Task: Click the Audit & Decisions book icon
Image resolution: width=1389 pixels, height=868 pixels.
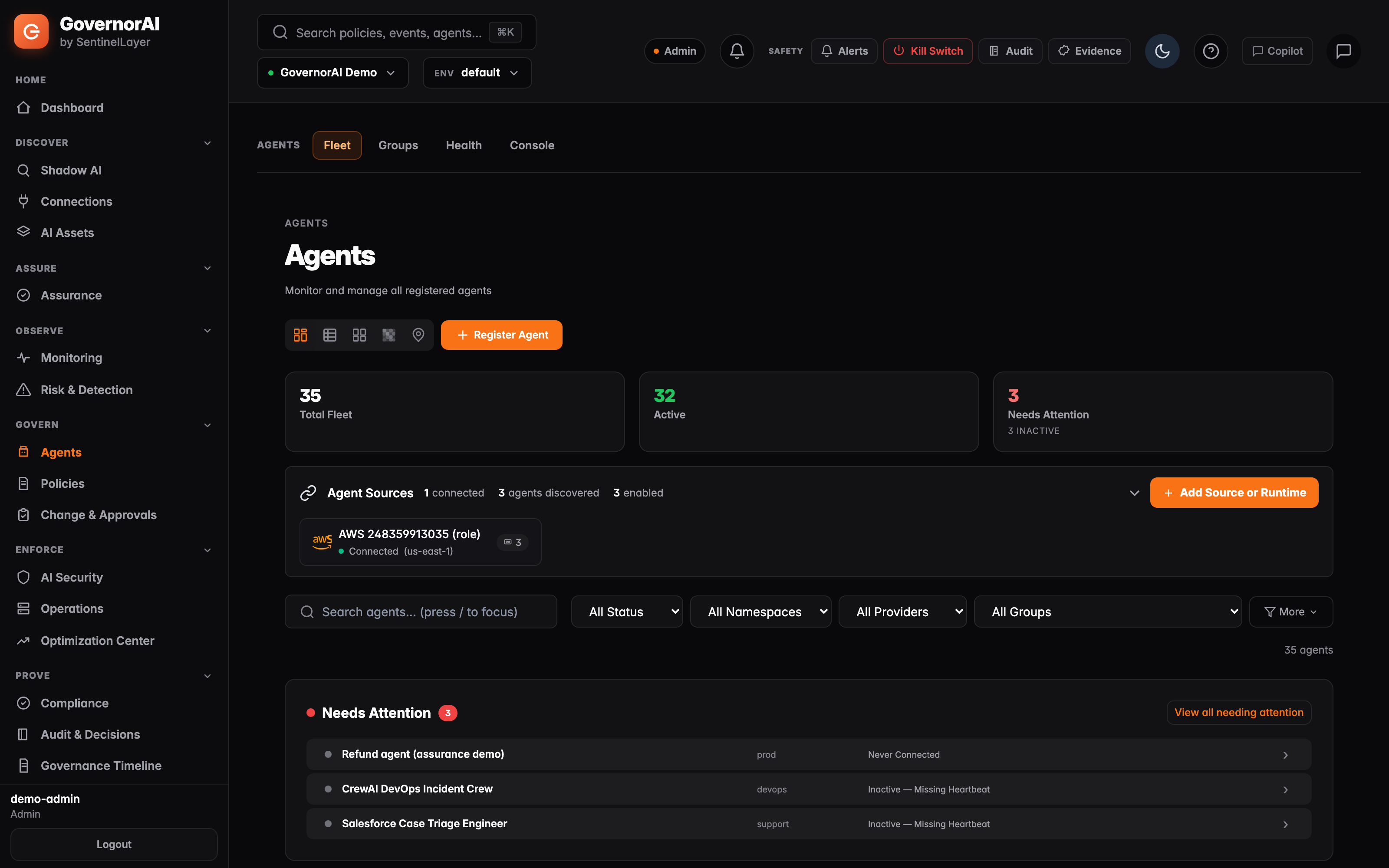Action: 23,734
